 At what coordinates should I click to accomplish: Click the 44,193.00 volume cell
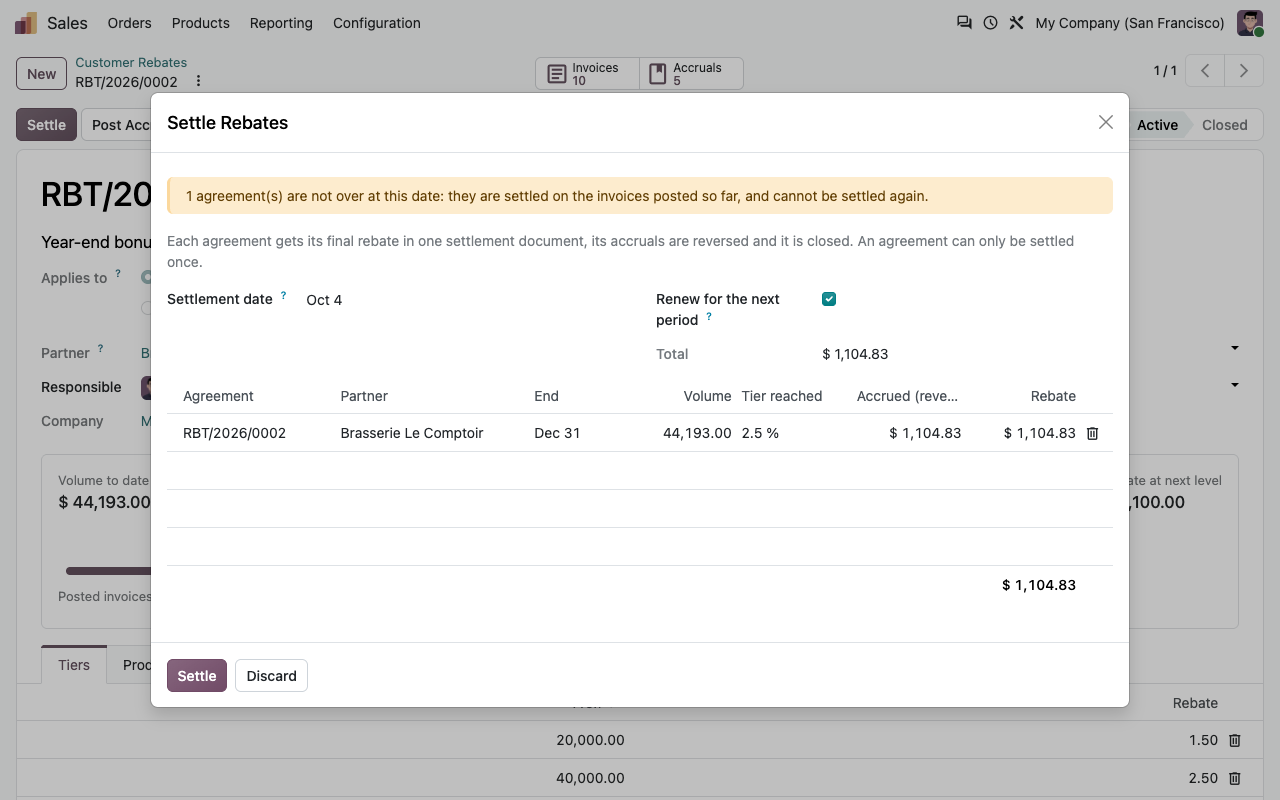pos(697,433)
